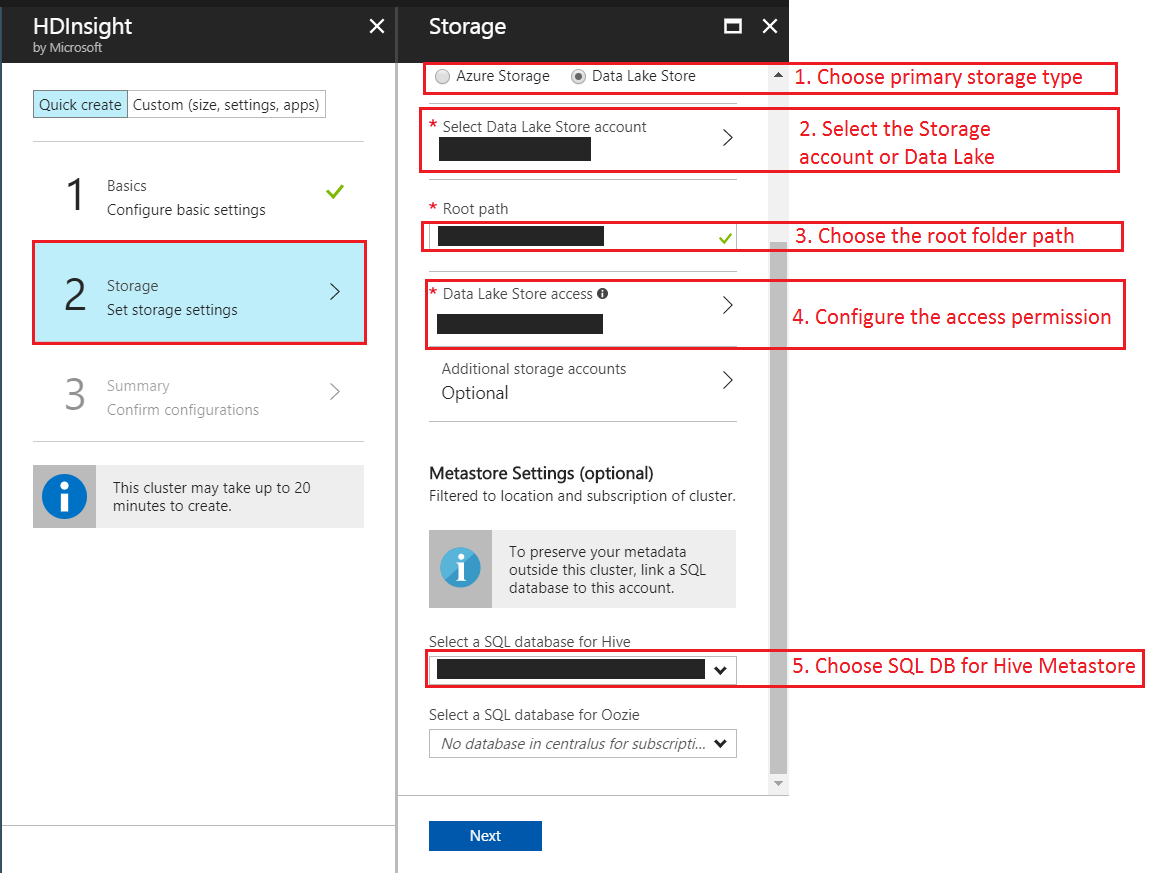Click the 'HDInsight' blade title

tap(83, 27)
